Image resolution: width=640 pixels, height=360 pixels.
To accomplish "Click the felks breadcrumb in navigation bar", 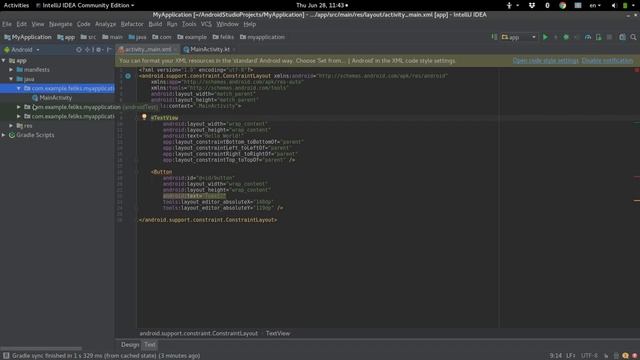I will point(223,37).
